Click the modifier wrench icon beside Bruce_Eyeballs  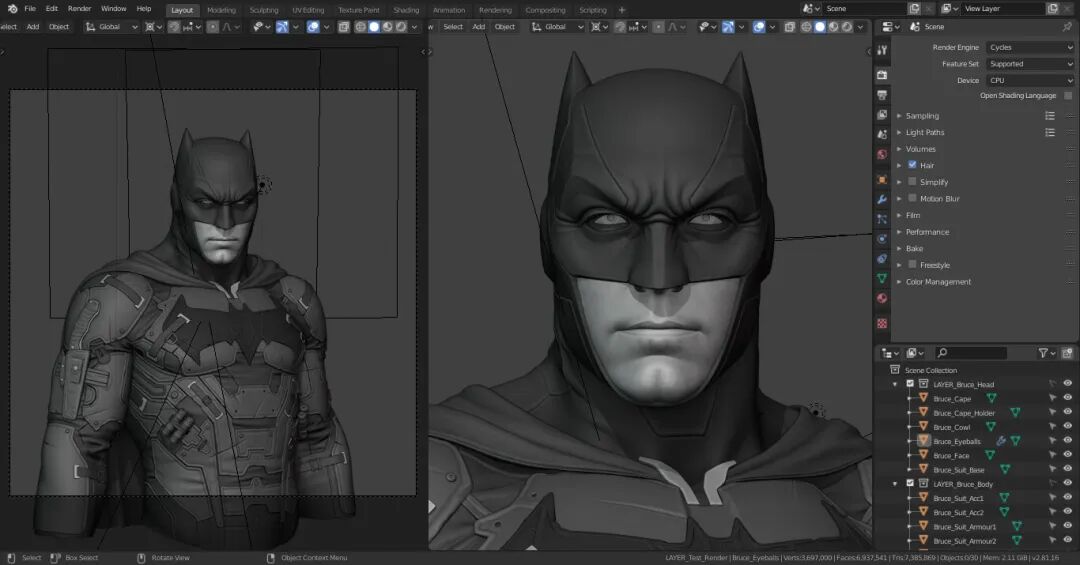1000,441
